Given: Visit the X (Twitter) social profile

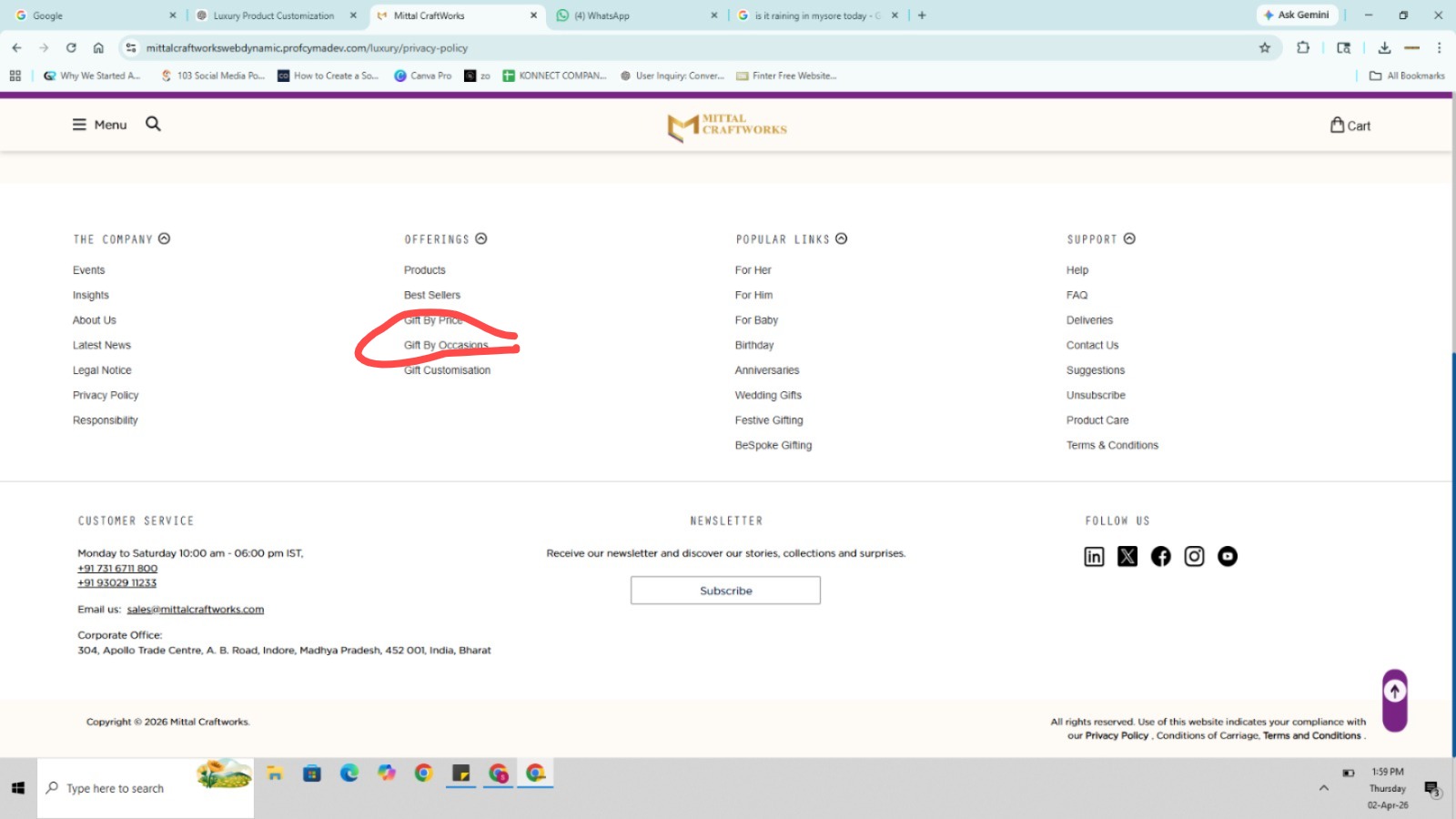Looking at the screenshot, I should tap(1127, 557).
